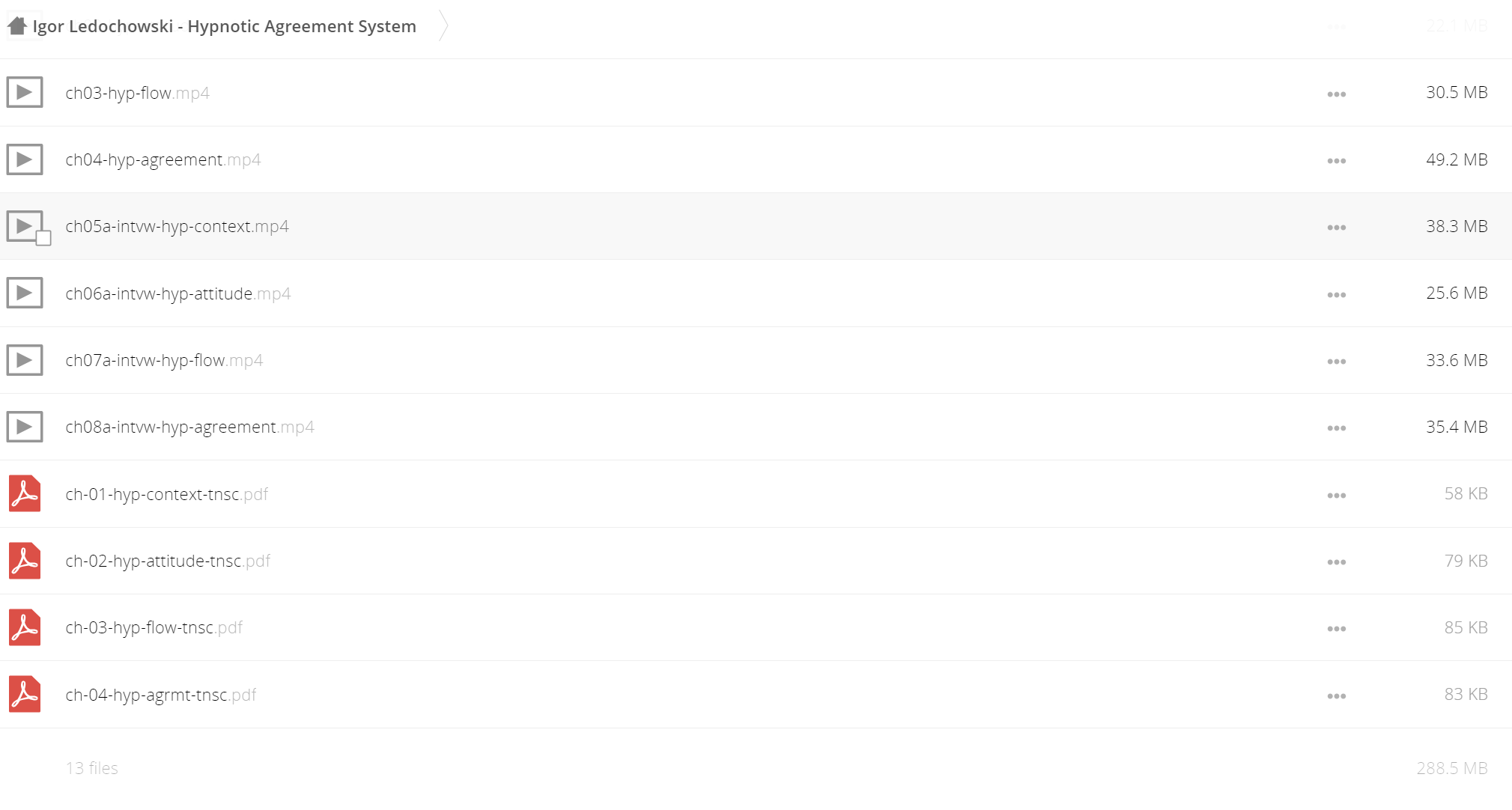Click the breadcrumb chevron arrow

tap(443, 26)
